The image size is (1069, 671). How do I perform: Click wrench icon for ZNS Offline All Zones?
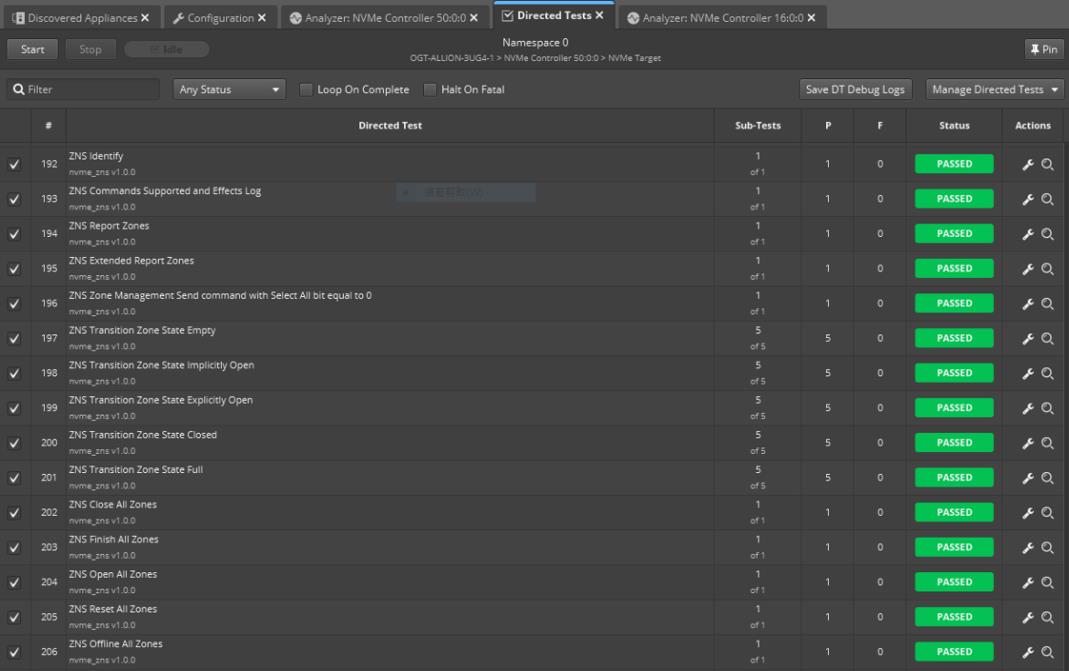pyautogui.click(x=1027, y=652)
